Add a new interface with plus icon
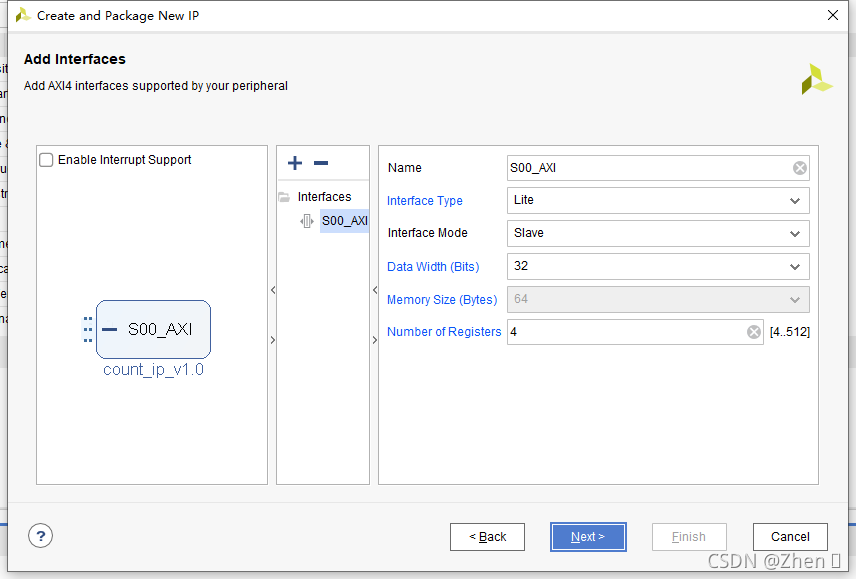 (x=295, y=163)
